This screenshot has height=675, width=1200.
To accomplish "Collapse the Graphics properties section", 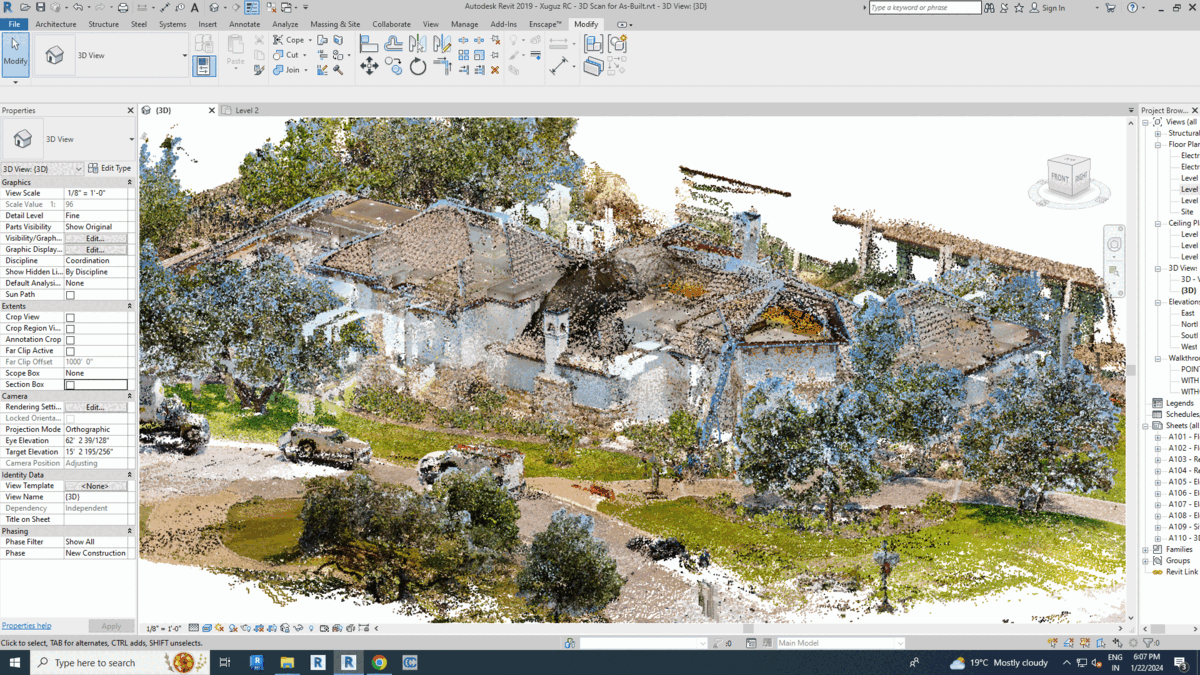I will tap(129, 183).
